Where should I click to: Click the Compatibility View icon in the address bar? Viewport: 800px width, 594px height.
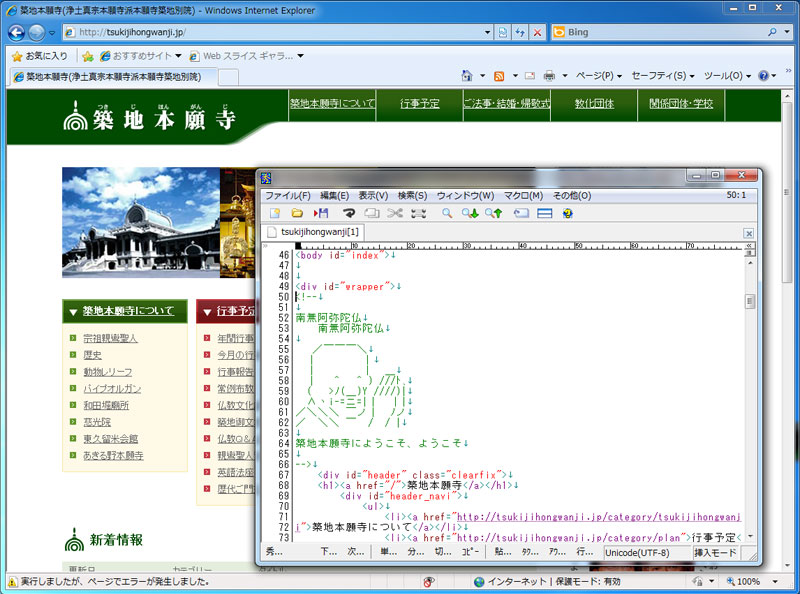503,33
